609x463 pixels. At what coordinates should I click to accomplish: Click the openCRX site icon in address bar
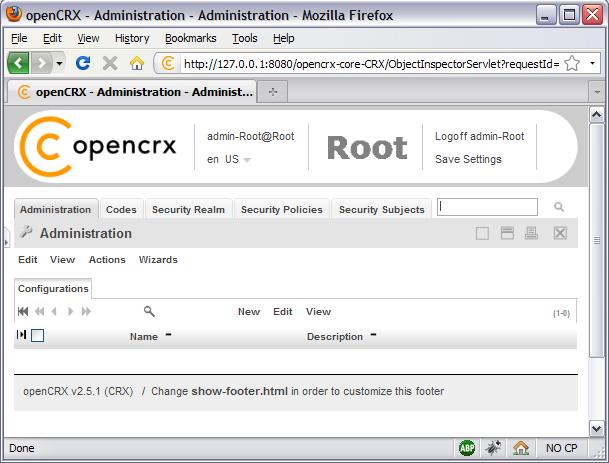(x=168, y=63)
